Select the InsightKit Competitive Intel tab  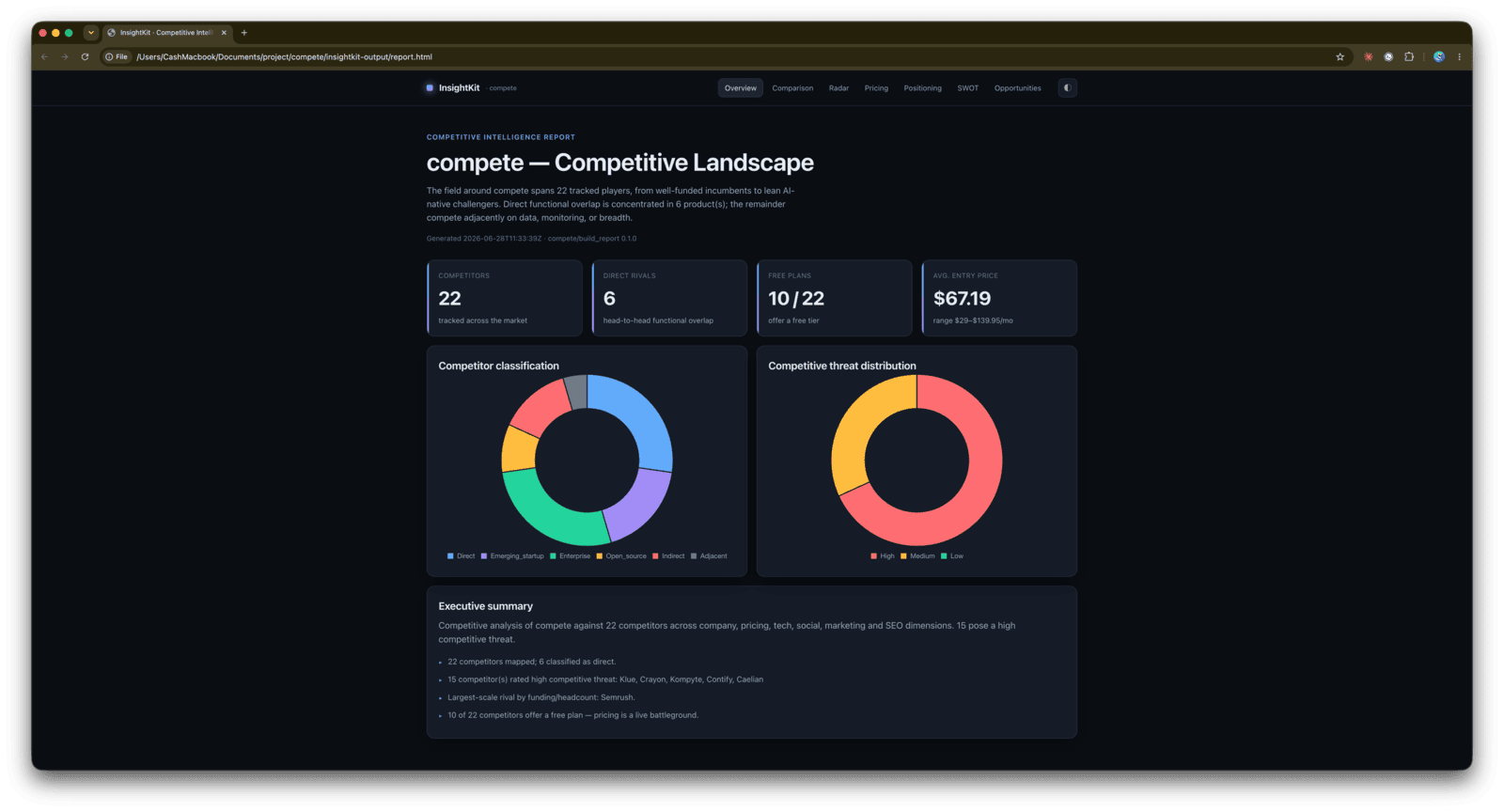[166, 33]
